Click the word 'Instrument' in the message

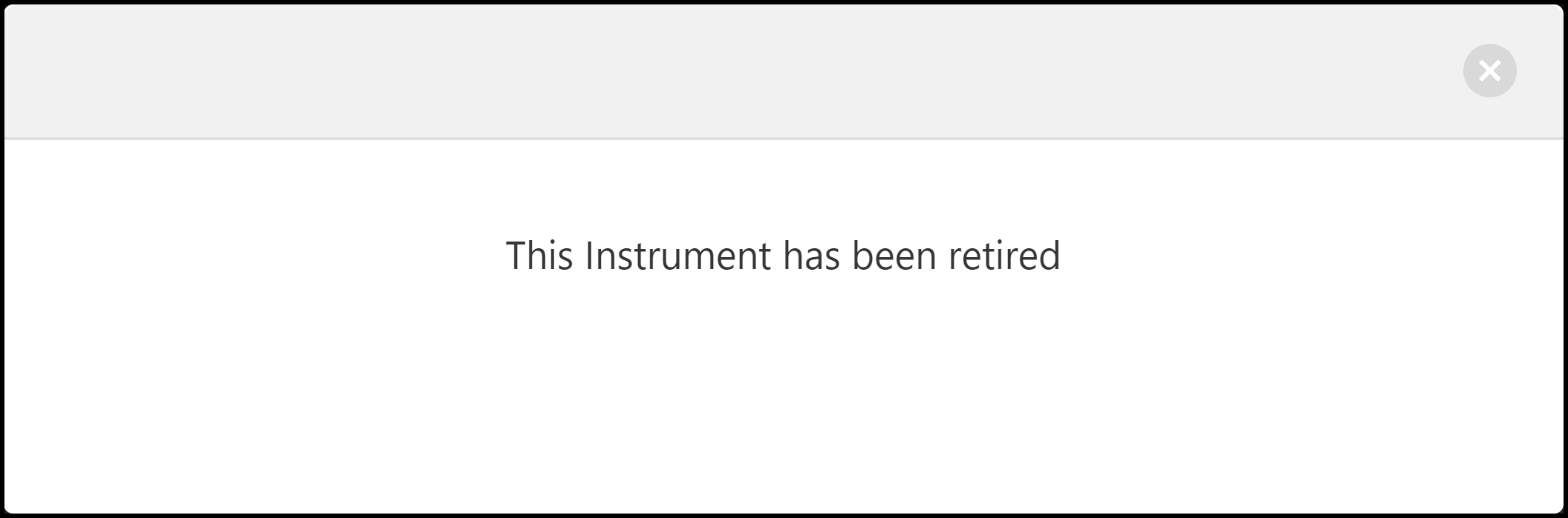coord(677,256)
